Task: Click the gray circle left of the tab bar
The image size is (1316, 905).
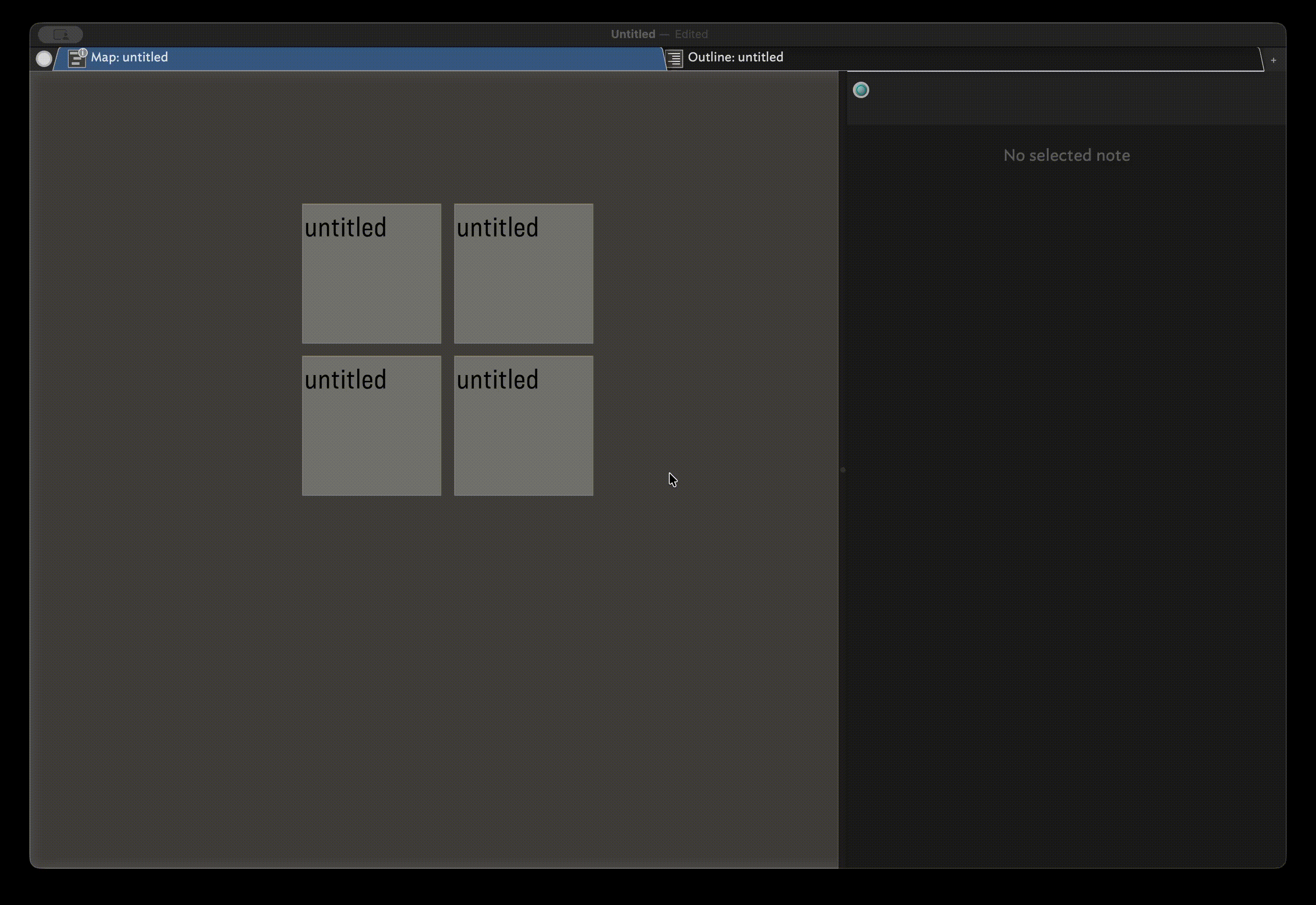Action: coord(43,58)
